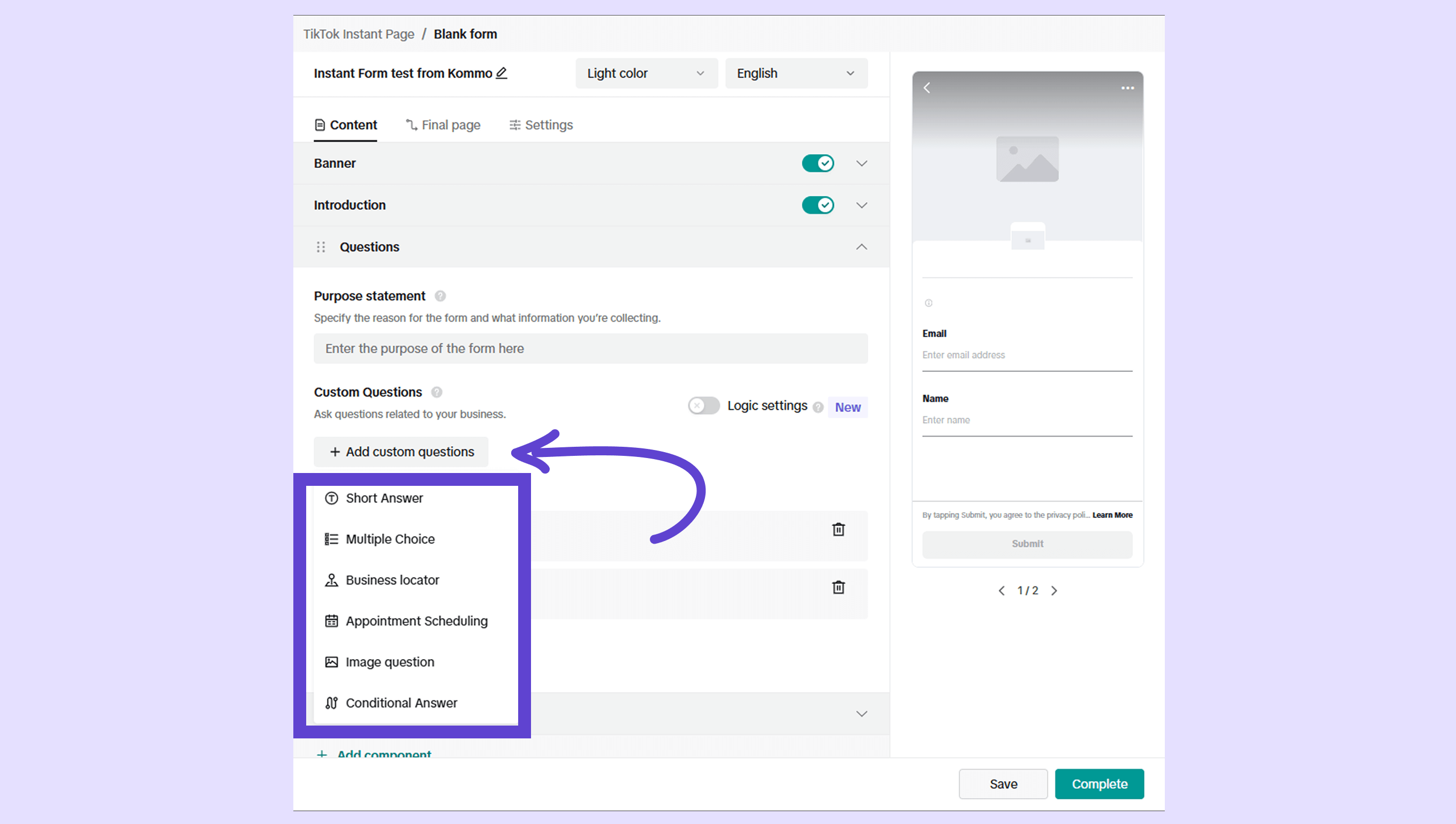Click the purpose statement input field
The image size is (1456, 824).
point(590,349)
